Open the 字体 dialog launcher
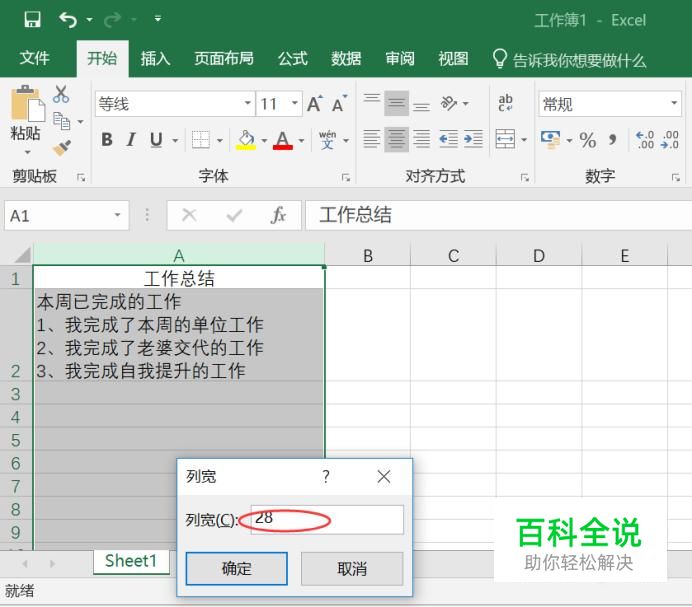The width and height of the screenshot is (692, 607). coord(346,177)
